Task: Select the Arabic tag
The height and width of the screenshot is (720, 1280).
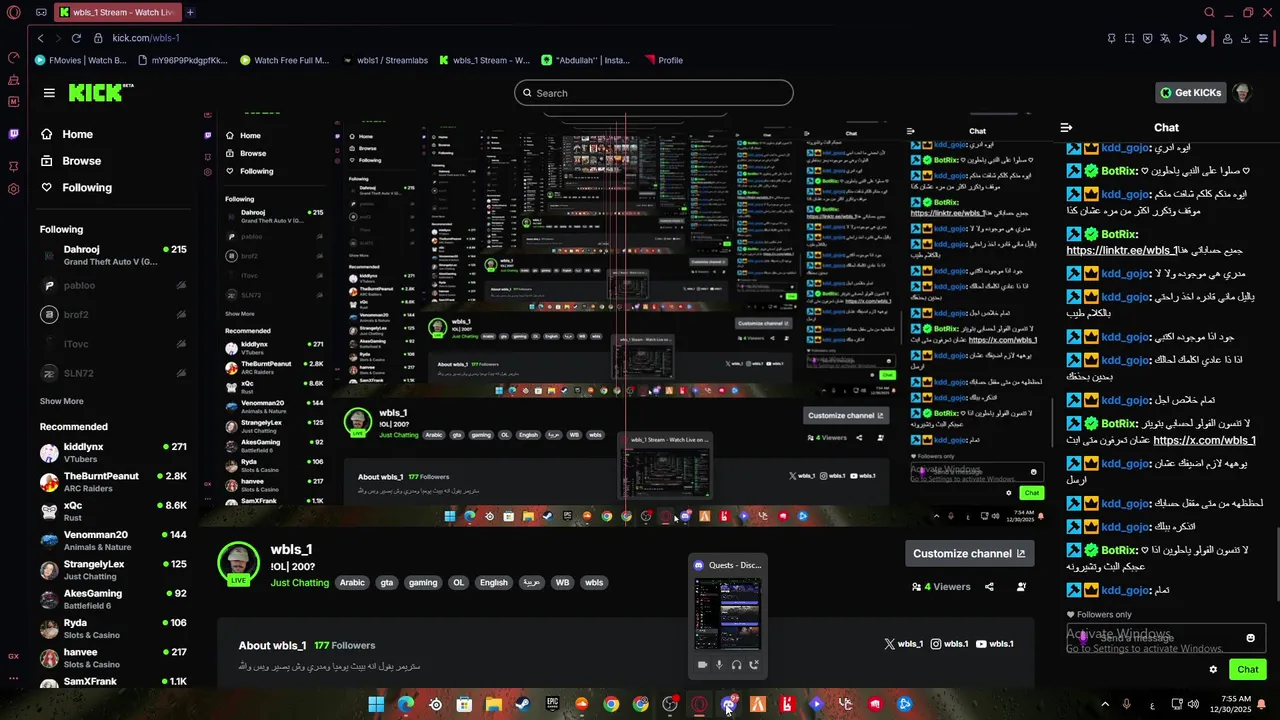Action: click(x=352, y=582)
